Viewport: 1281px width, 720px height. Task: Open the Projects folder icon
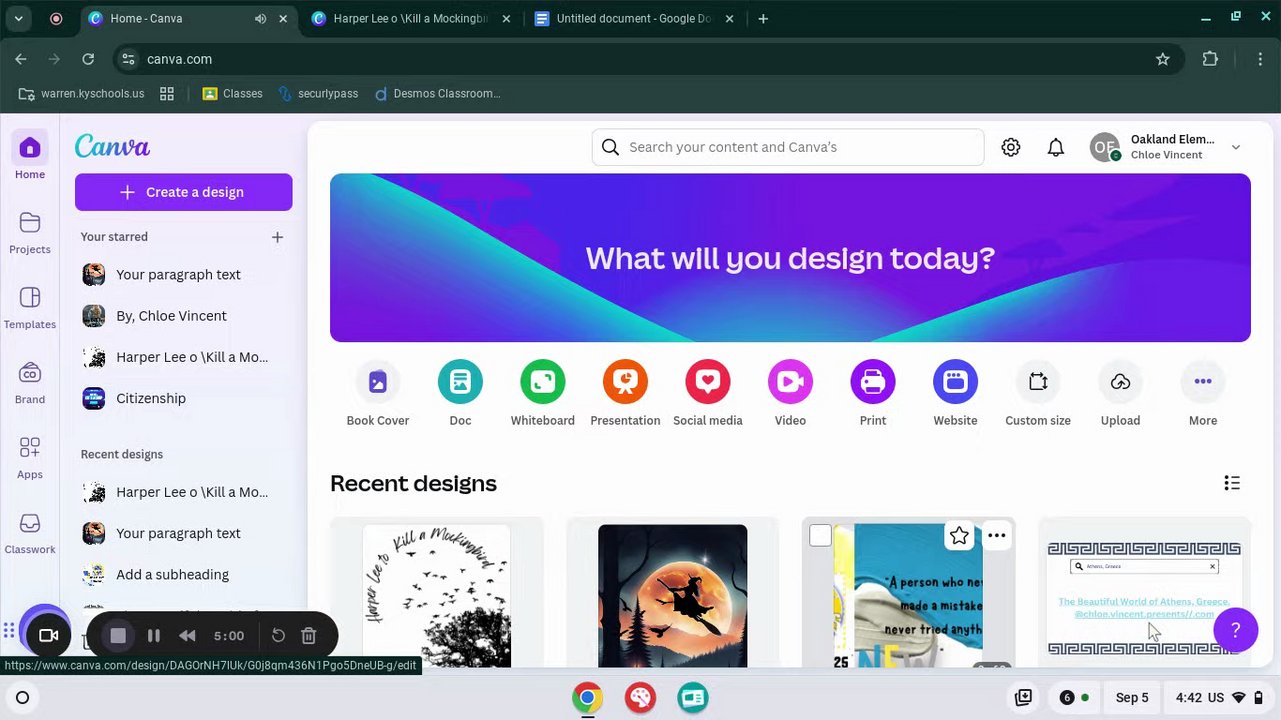29,222
